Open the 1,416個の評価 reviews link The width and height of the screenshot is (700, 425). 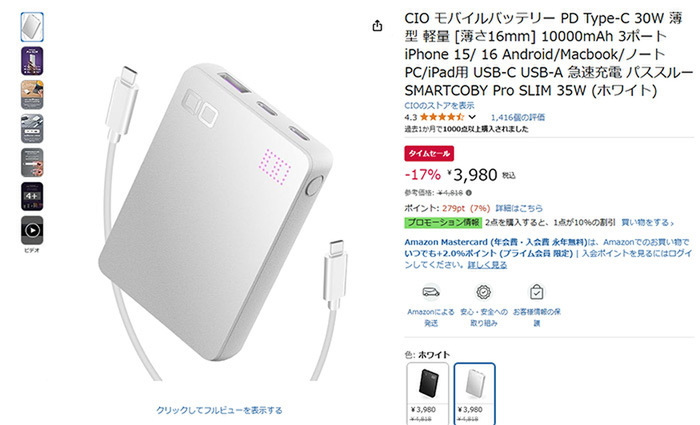coord(518,117)
